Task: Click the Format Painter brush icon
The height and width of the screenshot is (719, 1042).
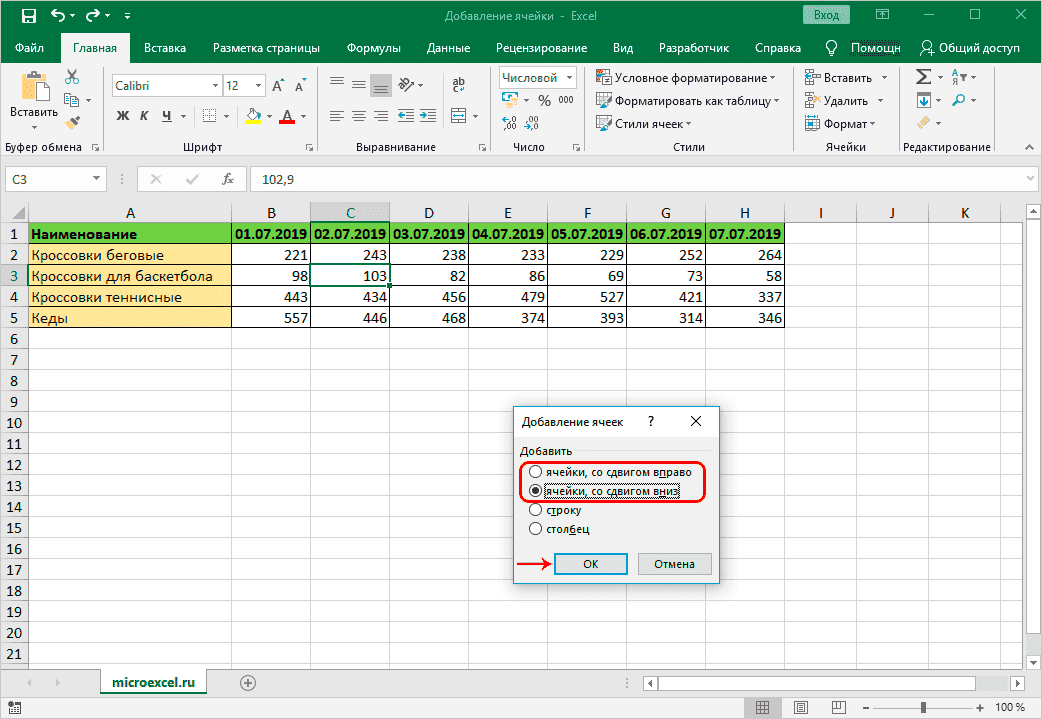Action: (x=72, y=122)
